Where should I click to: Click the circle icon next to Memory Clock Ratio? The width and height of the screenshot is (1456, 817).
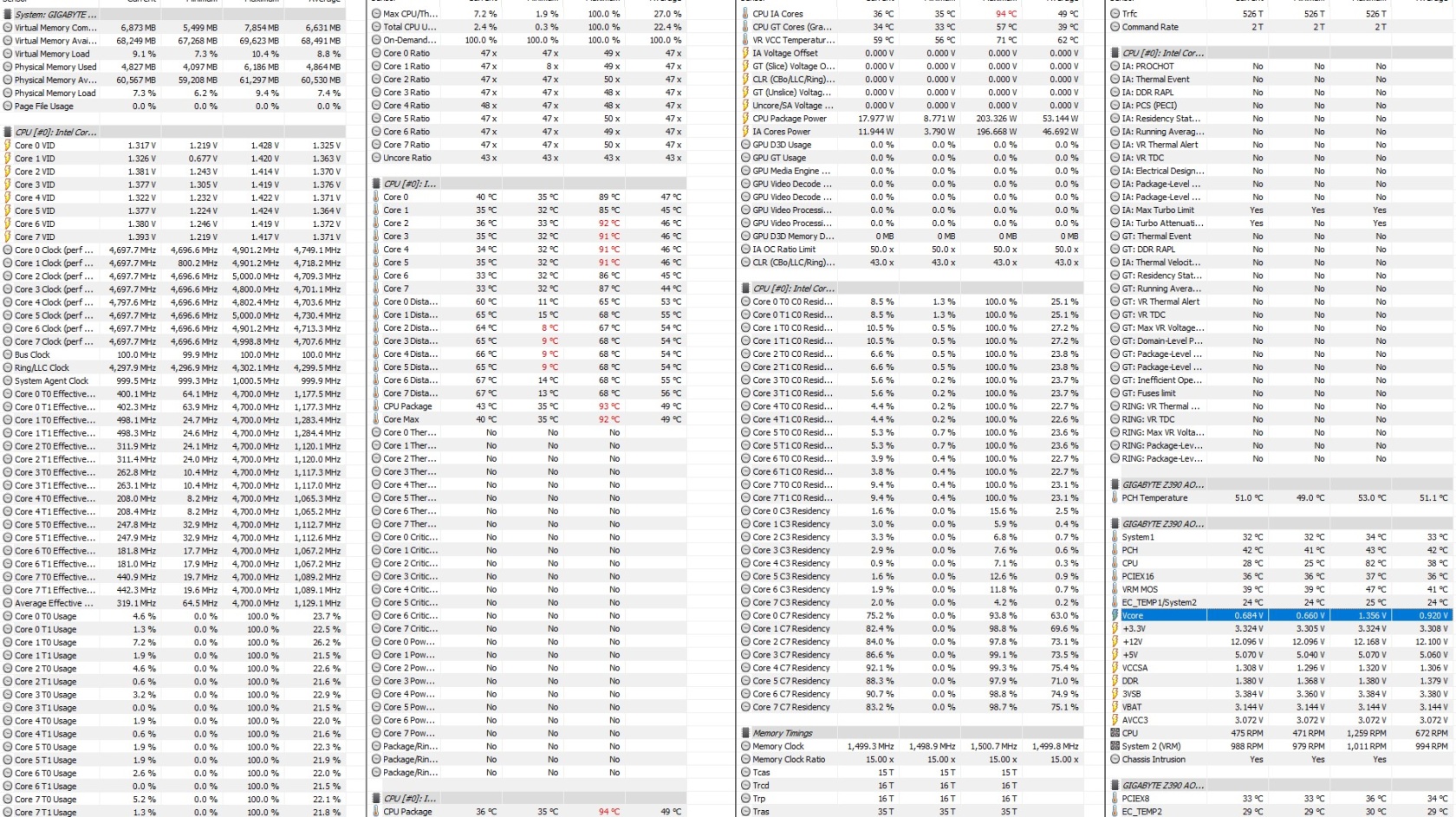click(745, 760)
